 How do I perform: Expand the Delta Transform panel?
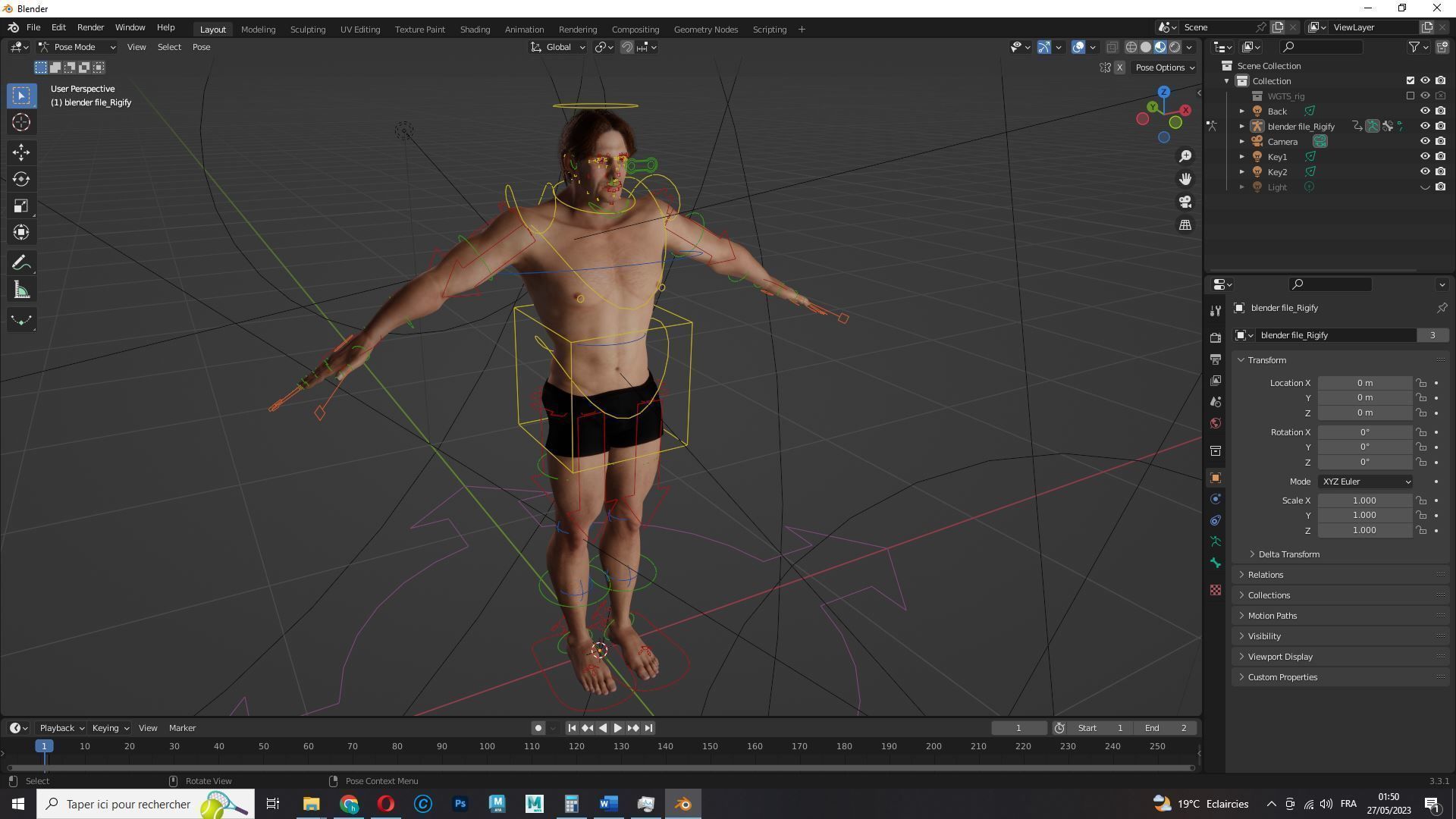(x=1288, y=554)
